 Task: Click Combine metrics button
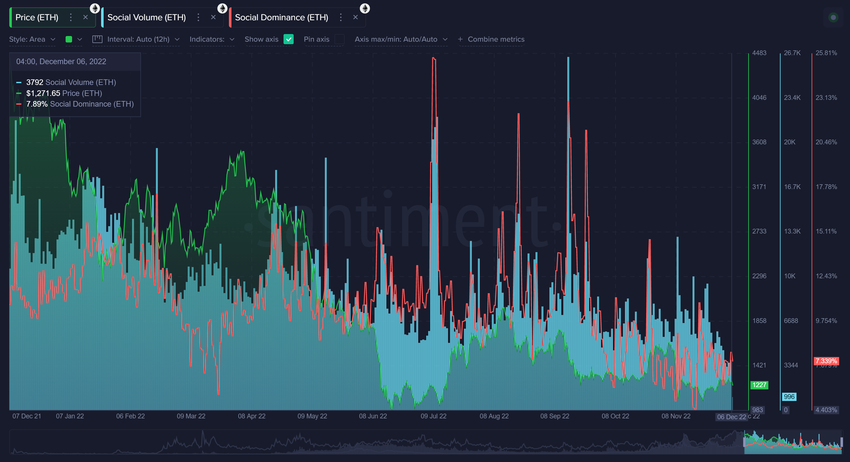tap(491, 39)
